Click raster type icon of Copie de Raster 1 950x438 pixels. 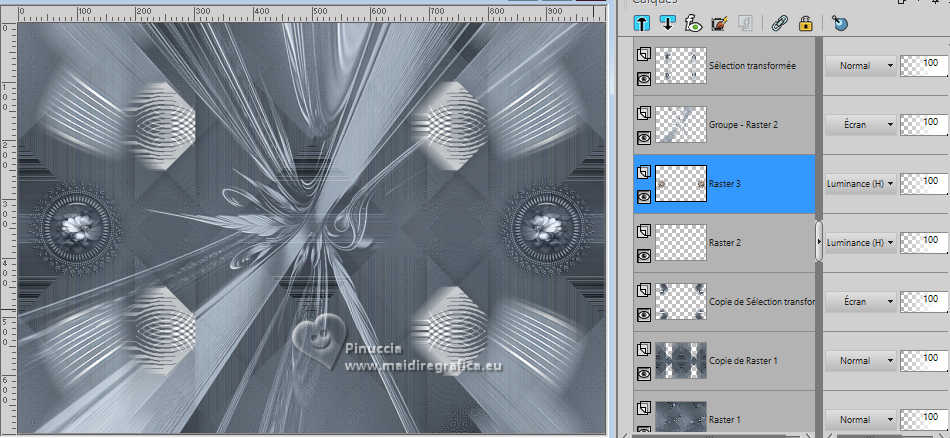[x=644, y=349]
